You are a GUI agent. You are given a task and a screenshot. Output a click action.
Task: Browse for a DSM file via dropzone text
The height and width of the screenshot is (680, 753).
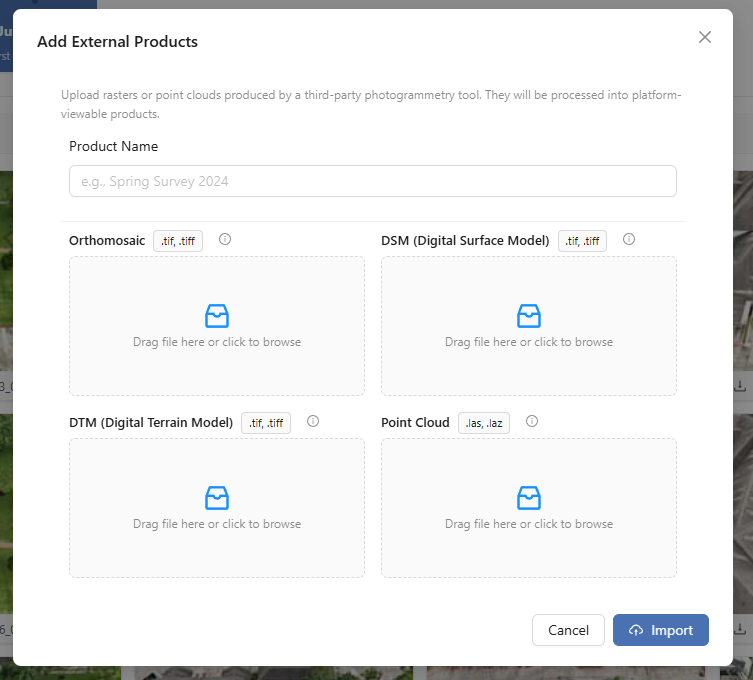tap(529, 342)
